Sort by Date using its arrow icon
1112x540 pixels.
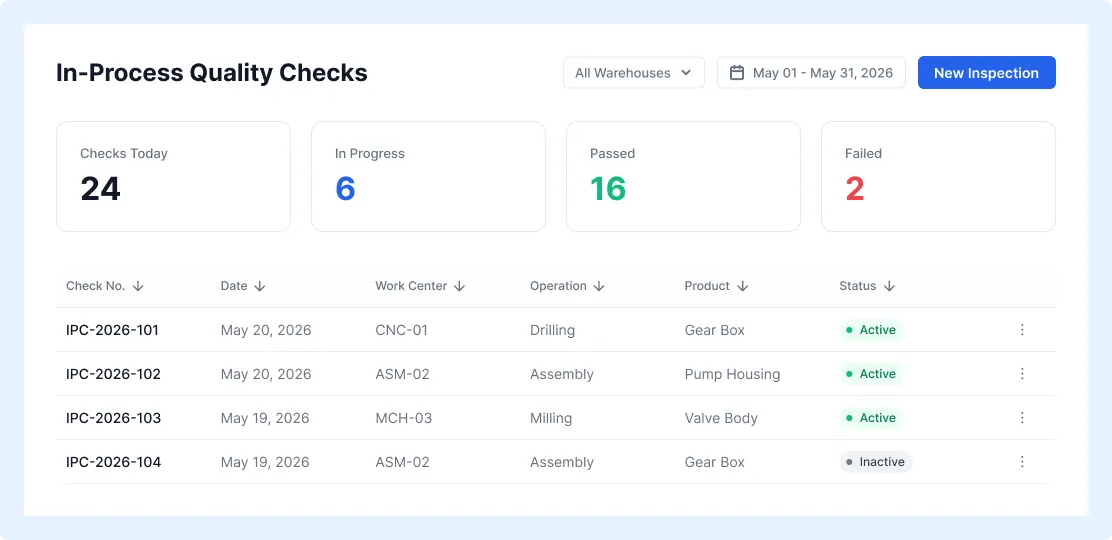pyautogui.click(x=260, y=286)
